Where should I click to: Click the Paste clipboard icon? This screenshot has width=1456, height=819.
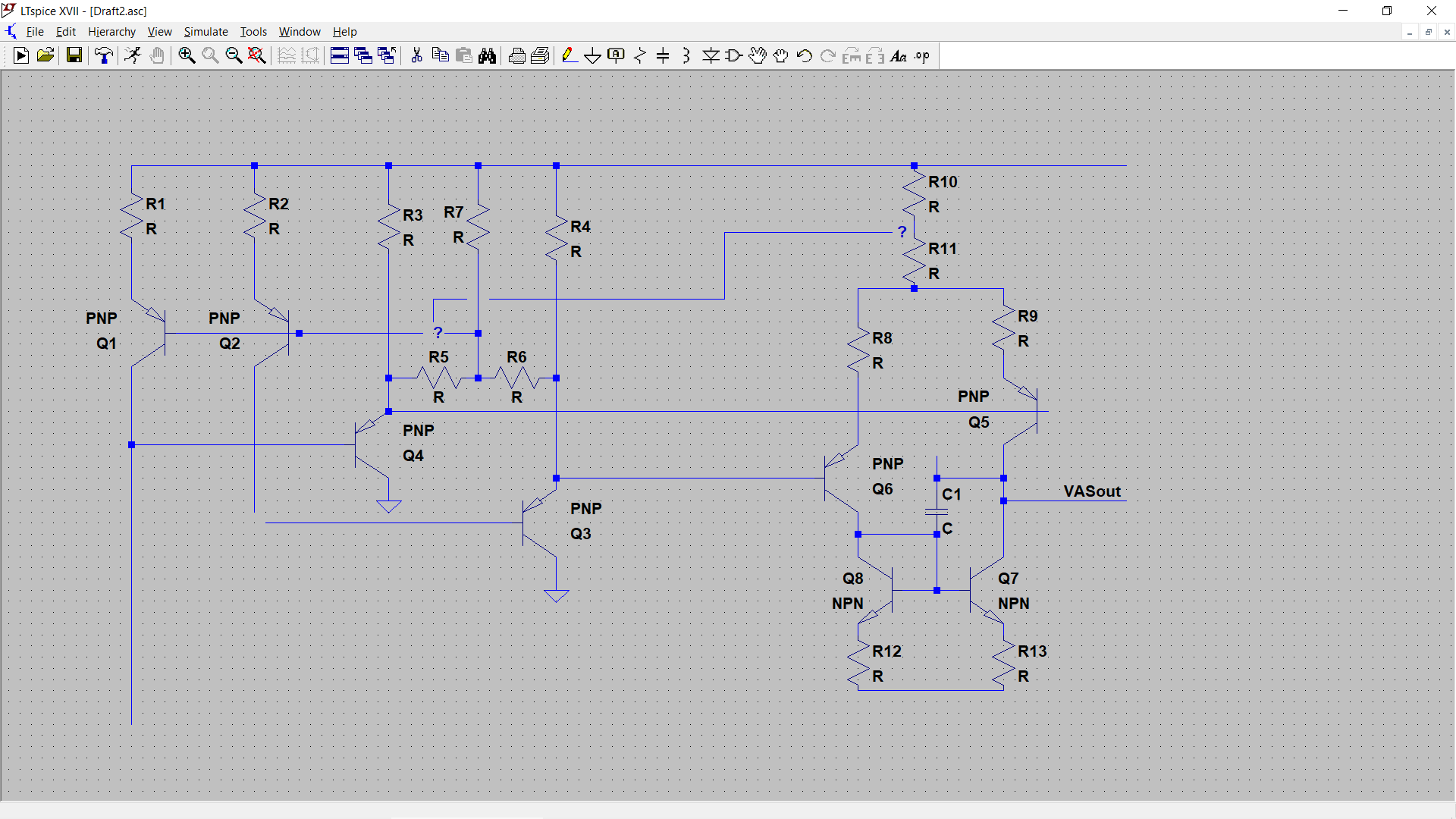coord(464,55)
